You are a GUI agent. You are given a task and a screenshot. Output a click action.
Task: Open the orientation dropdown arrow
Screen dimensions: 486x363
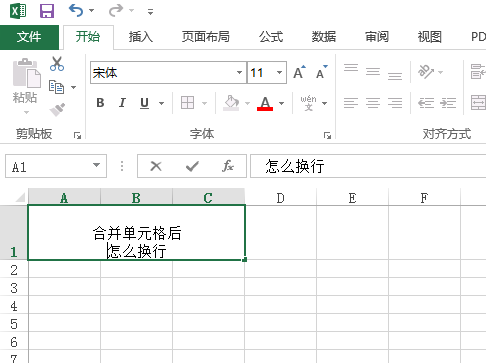[440, 72]
